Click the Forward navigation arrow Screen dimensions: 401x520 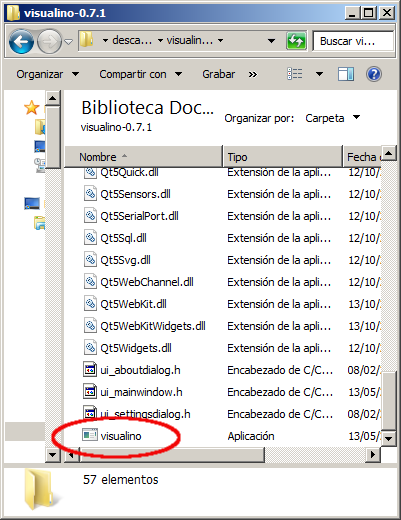(49, 41)
